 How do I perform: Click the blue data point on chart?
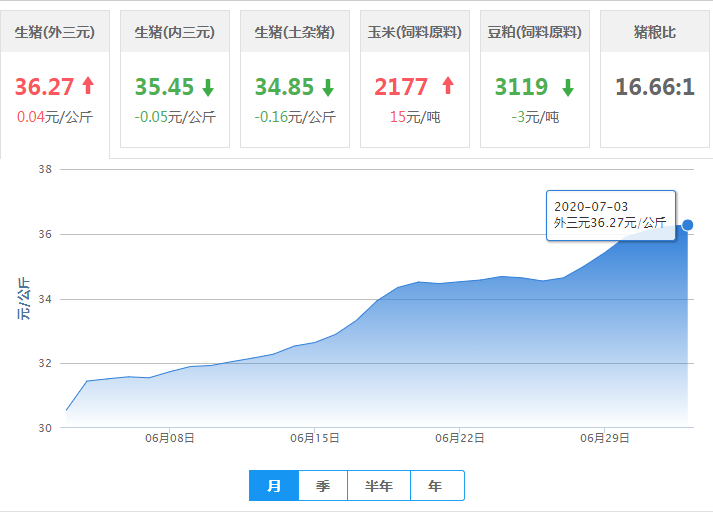tap(687, 225)
